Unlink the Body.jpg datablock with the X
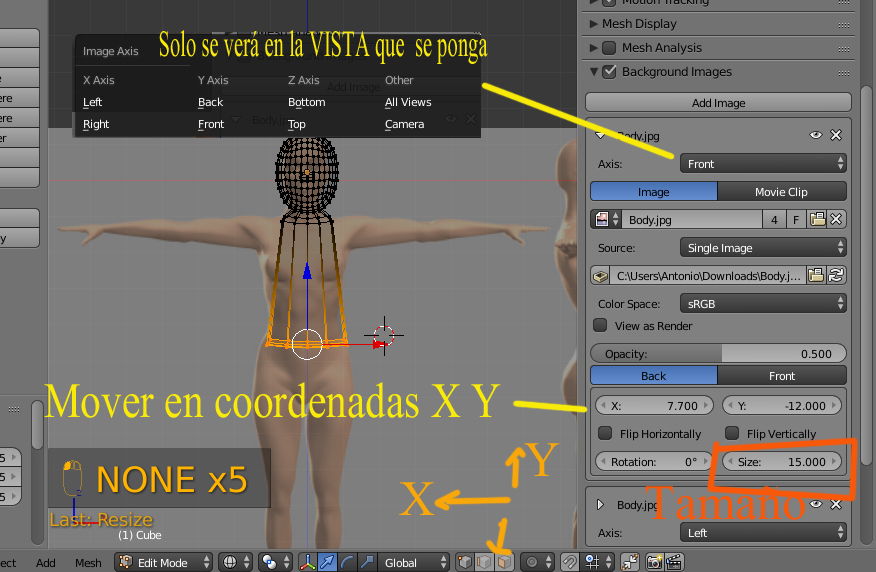The image size is (876, 572). click(836, 220)
